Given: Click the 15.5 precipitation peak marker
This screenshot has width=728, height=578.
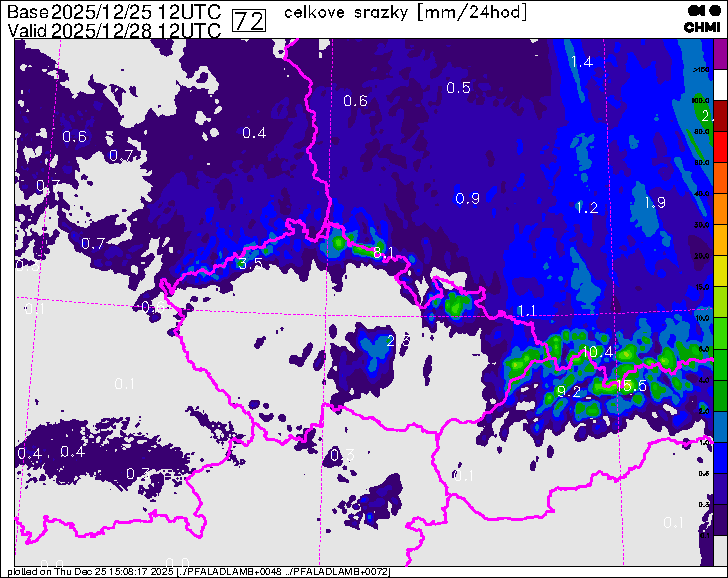Looking at the screenshot, I should [631, 385].
